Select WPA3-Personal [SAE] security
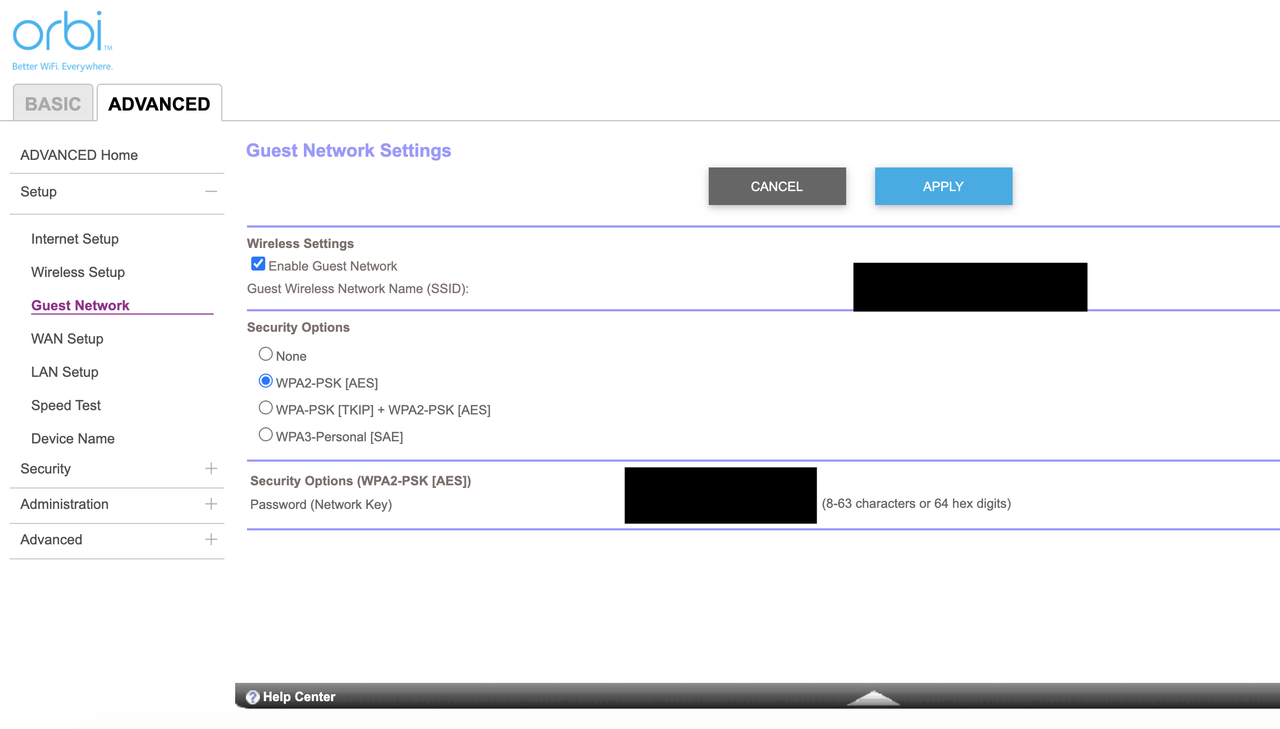This screenshot has width=1280, height=729. [266, 433]
